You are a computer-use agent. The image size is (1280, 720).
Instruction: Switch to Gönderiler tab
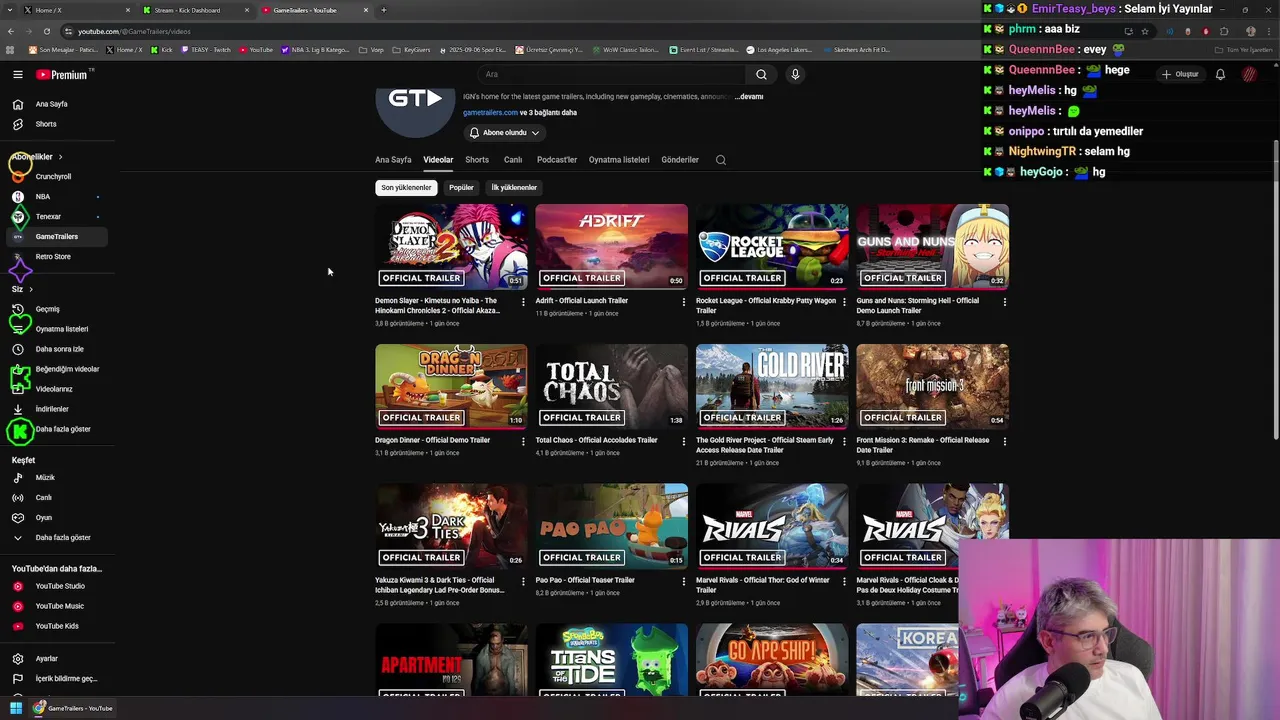click(680, 160)
